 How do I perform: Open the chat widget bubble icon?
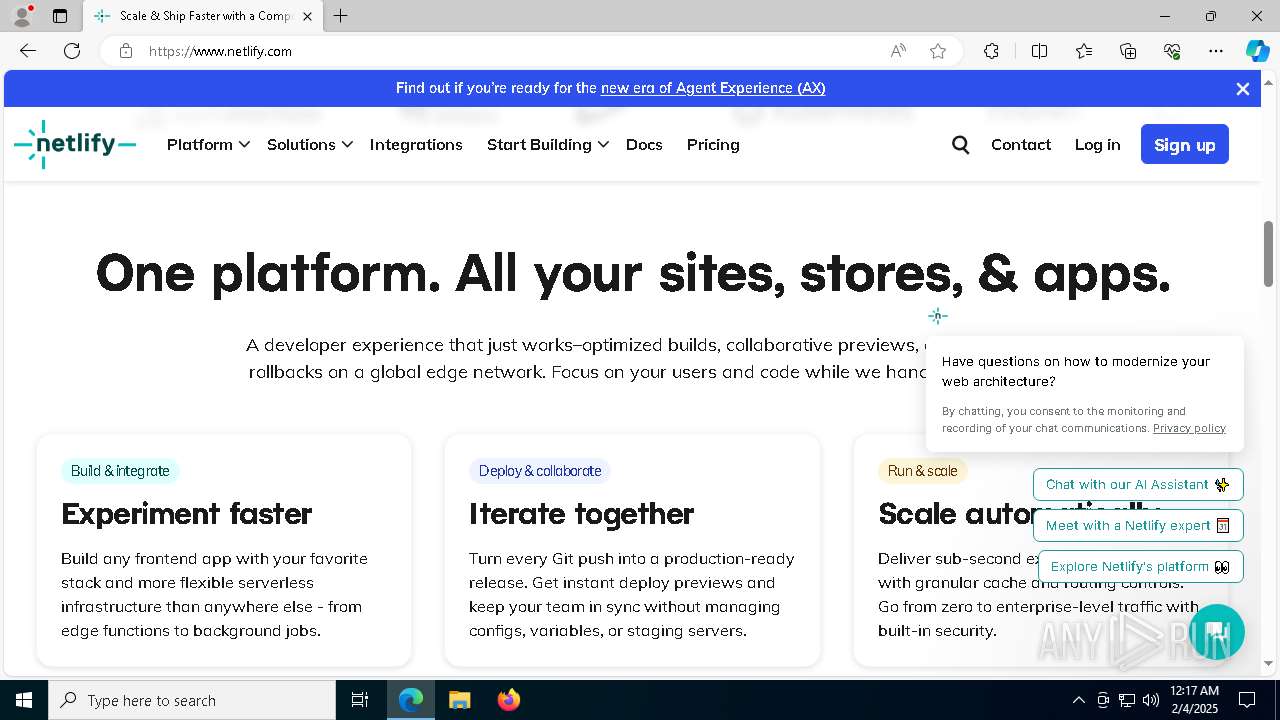(x=1216, y=632)
